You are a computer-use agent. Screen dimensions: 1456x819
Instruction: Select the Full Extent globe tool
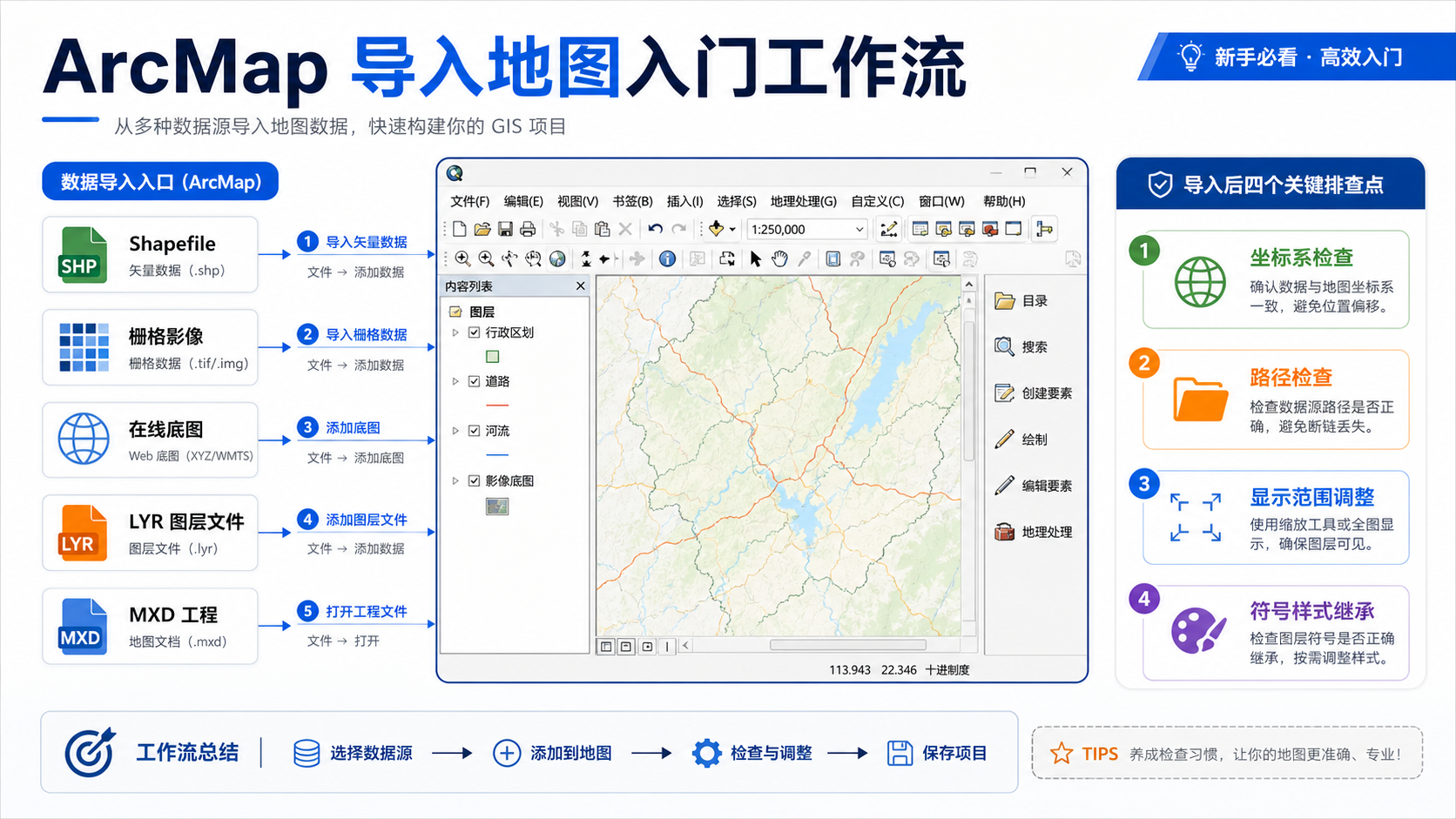point(557,258)
